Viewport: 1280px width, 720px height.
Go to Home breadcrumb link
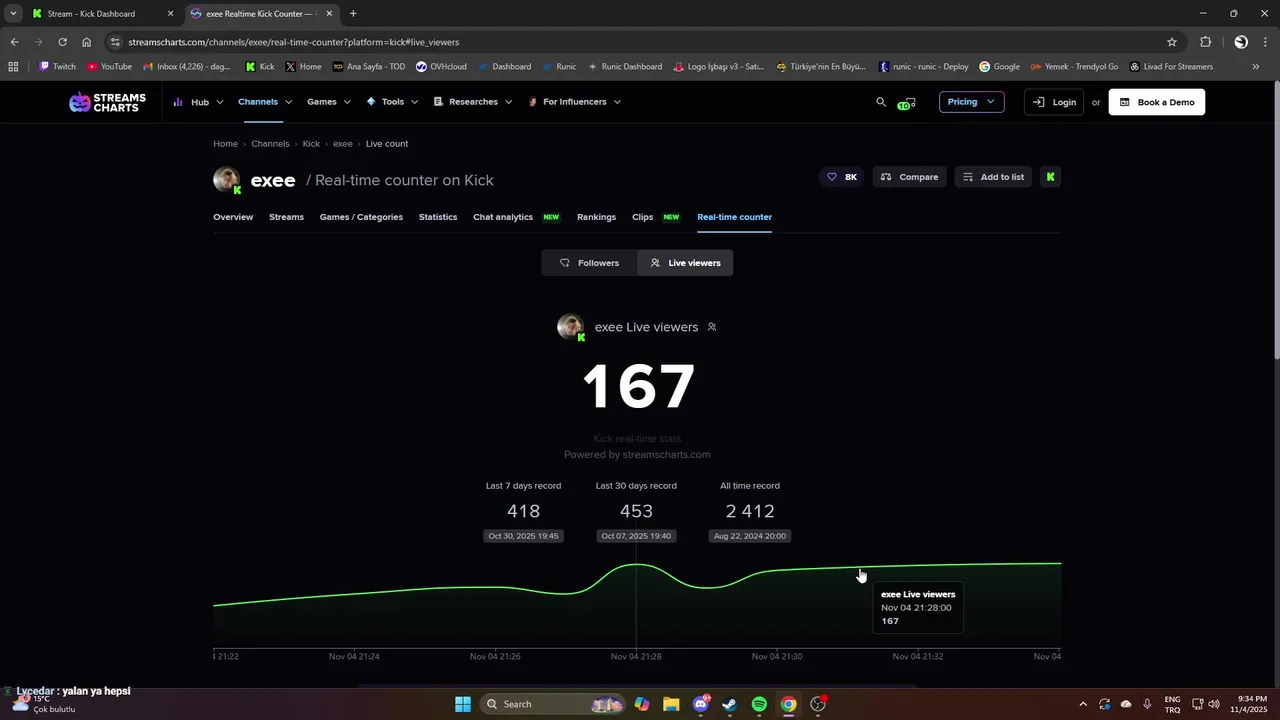click(225, 144)
